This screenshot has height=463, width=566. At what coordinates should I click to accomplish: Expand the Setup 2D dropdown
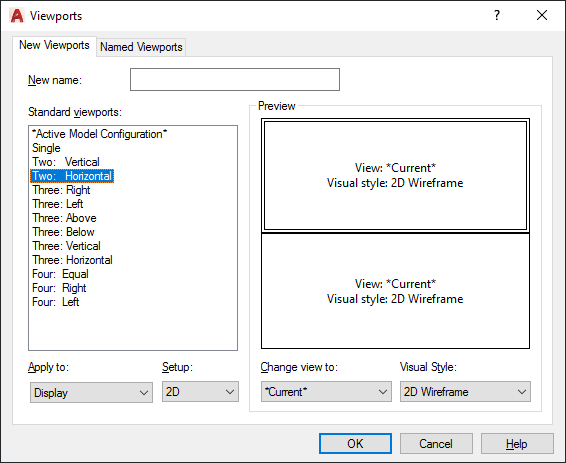[x=200, y=392]
